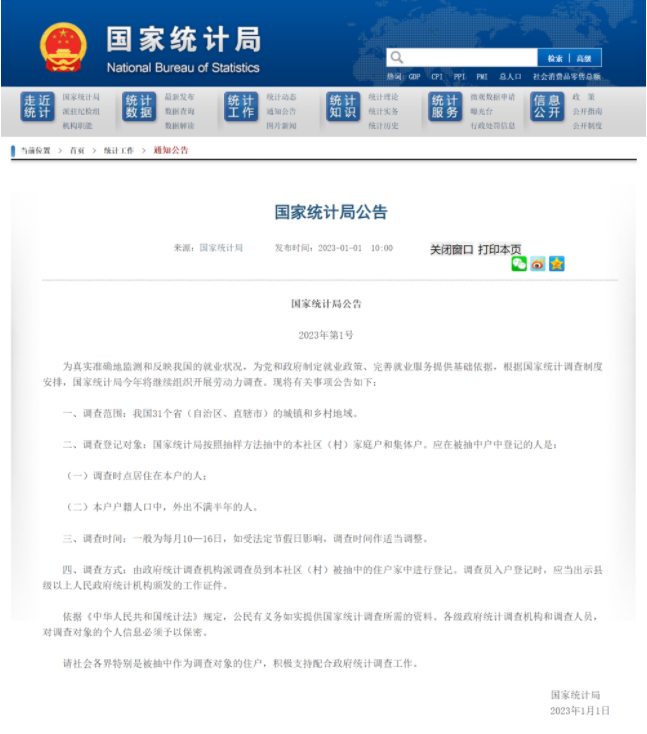Share the announcement via Weibo icon
The width and height of the screenshot is (647, 734).
pyautogui.click(x=538, y=264)
